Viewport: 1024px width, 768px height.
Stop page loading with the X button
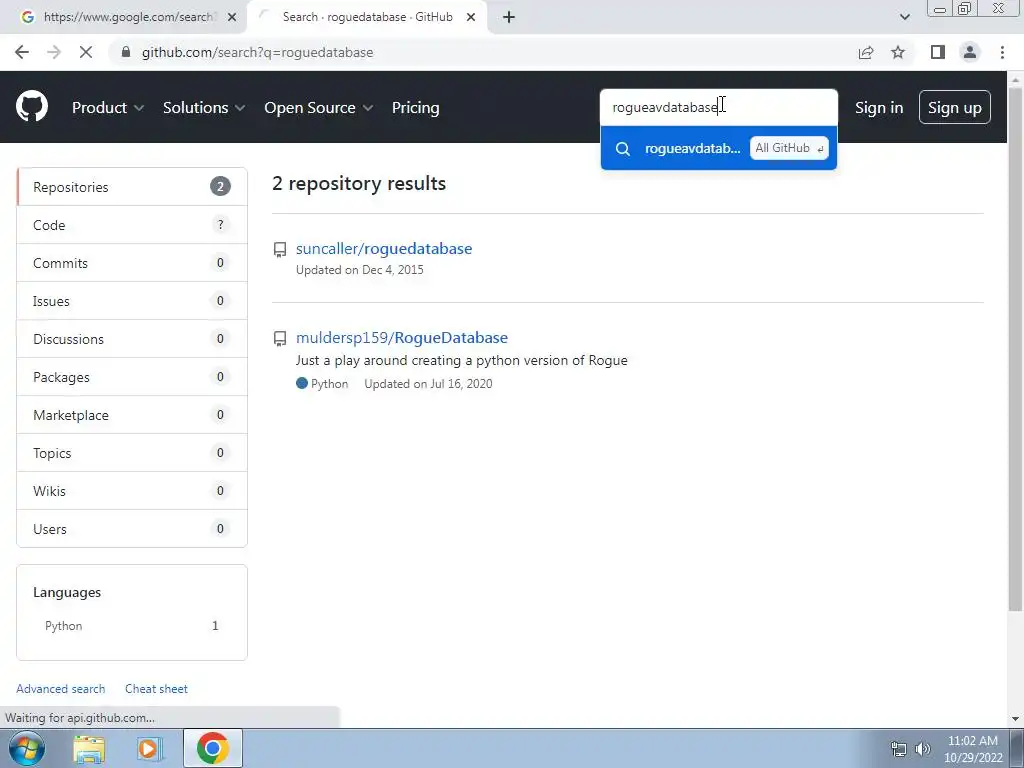pyautogui.click(x=86, y=52)
